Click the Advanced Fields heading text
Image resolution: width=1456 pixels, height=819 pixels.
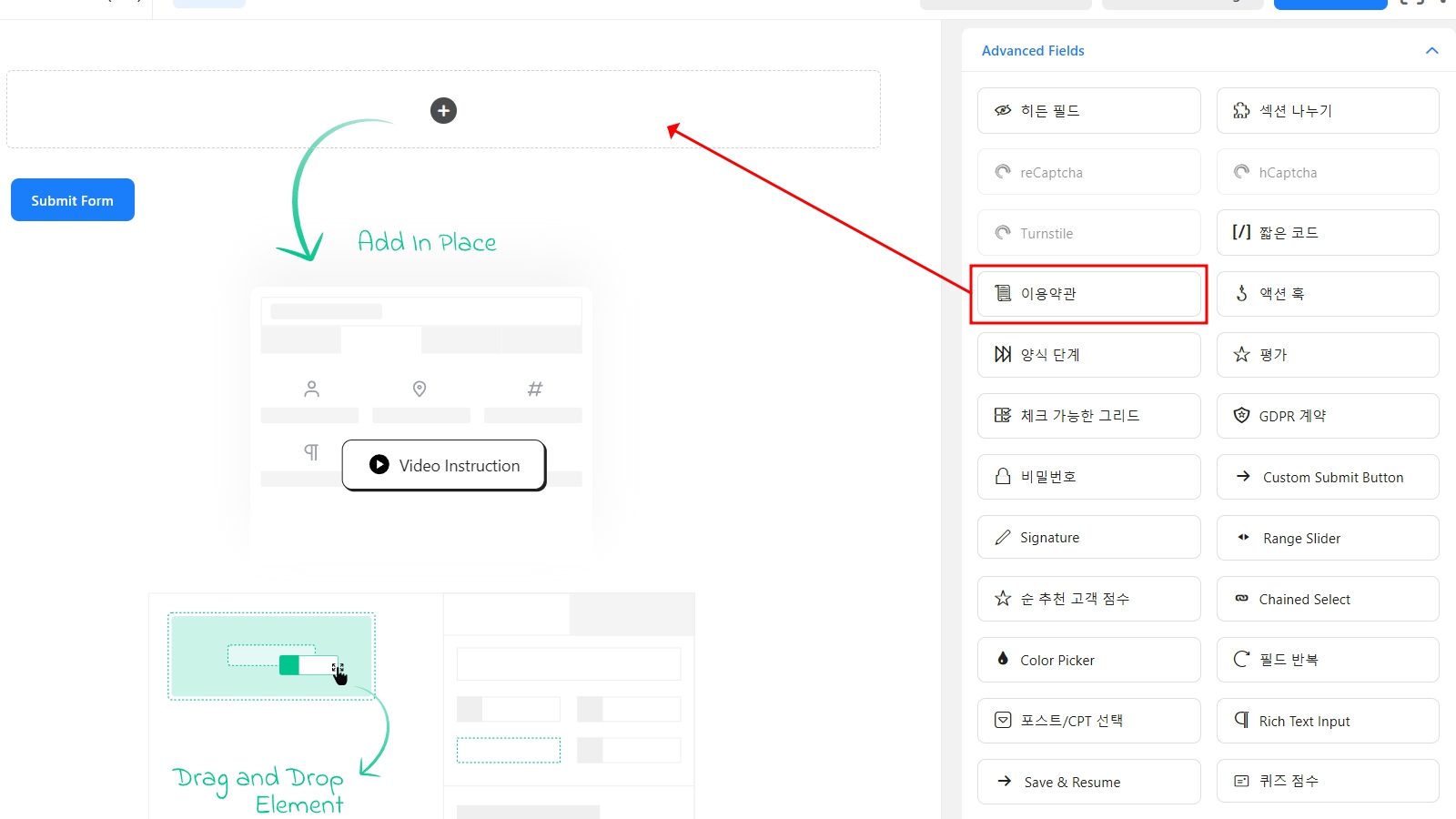pyautogui.click(x=1033, y=51)
